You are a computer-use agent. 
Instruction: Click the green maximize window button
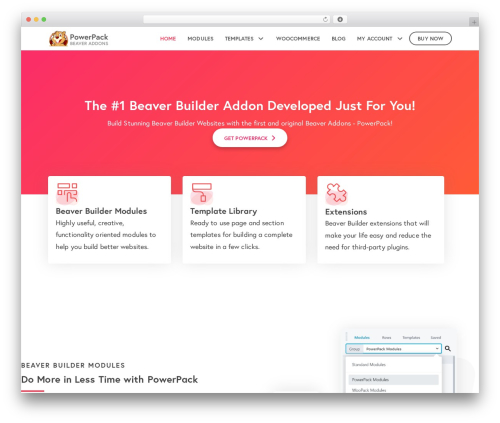point(44,20)
